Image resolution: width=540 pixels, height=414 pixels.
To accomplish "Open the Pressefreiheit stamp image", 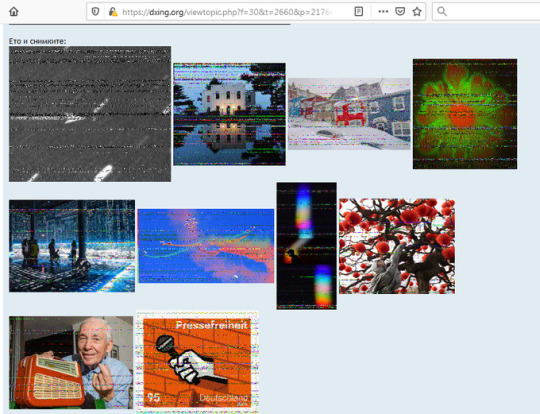I will [x=197, y=362].
